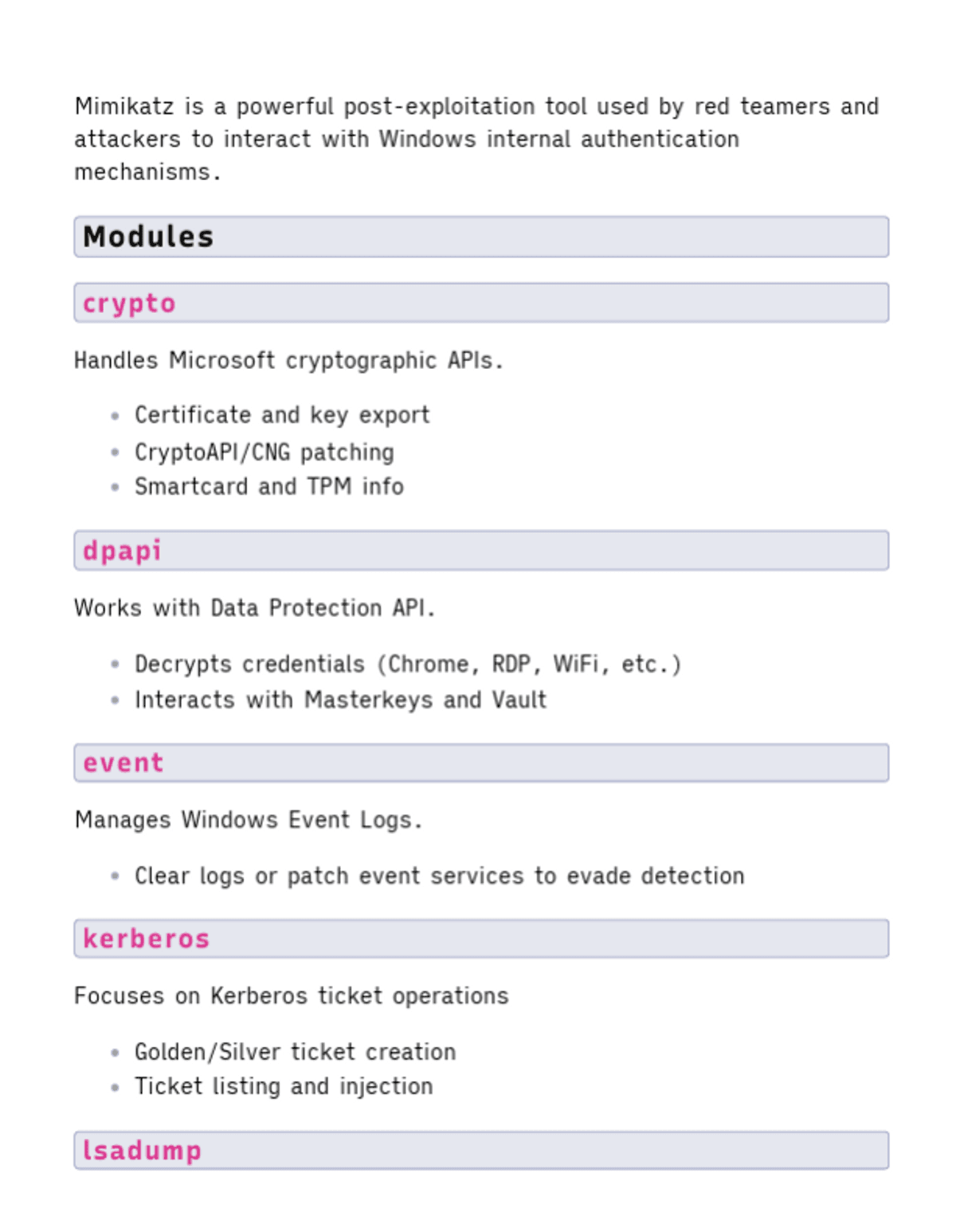Click the word 'mechanisms' ending the intro
The height and width of the screenshot is (1232, 956).
coord(142,172)
